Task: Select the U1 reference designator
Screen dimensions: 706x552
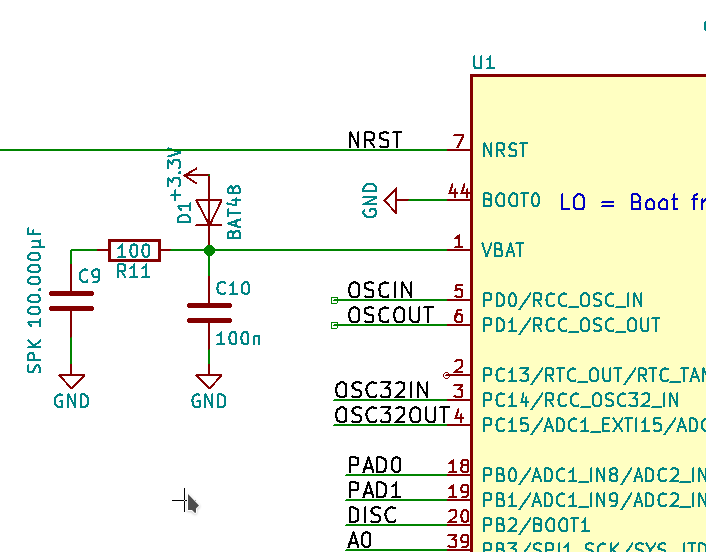Action: [x=484, y=62]
